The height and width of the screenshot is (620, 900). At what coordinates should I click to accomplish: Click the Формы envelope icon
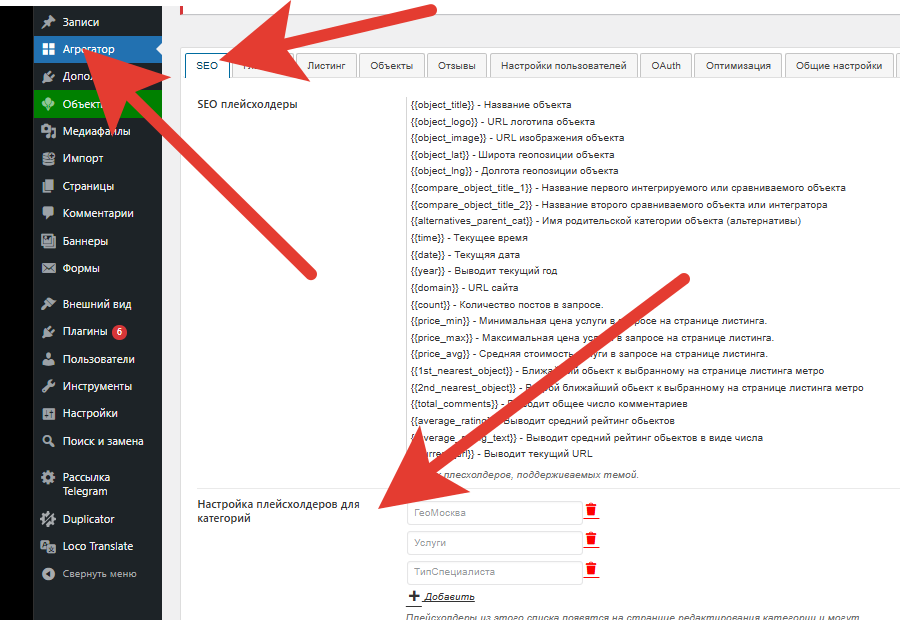click(x=48, y=268)
